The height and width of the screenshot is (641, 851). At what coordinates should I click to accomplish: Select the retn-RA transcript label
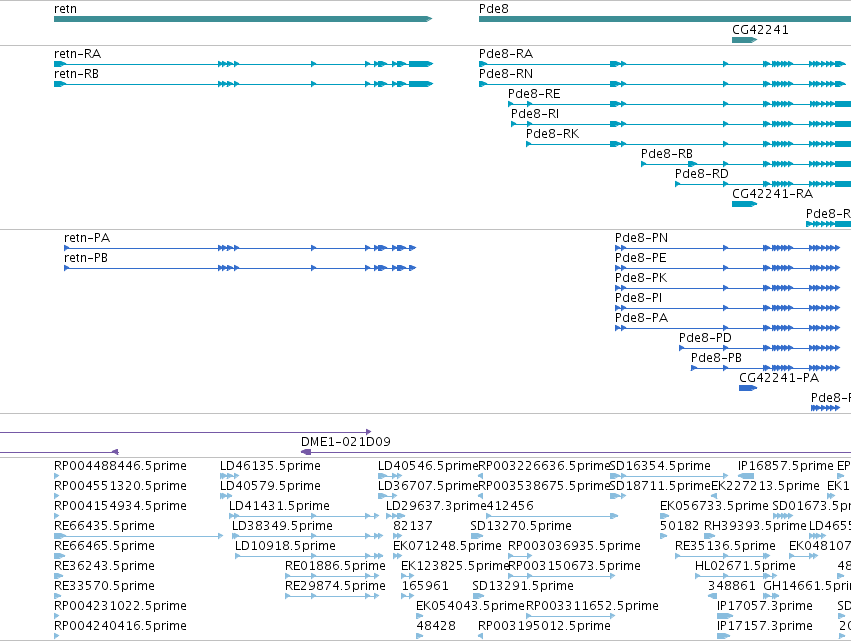78,54
